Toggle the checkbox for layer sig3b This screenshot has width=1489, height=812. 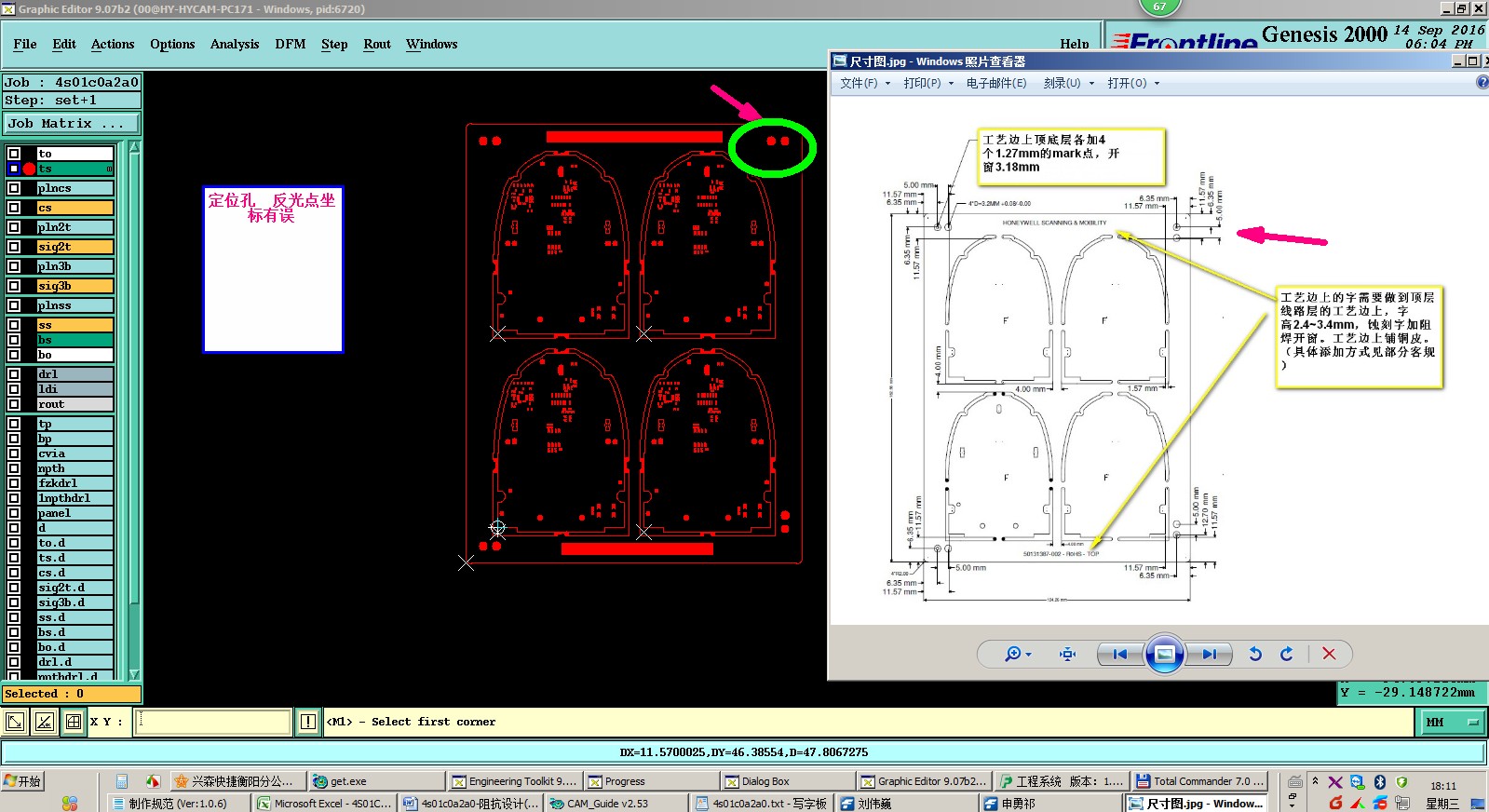tap(14, 286)
